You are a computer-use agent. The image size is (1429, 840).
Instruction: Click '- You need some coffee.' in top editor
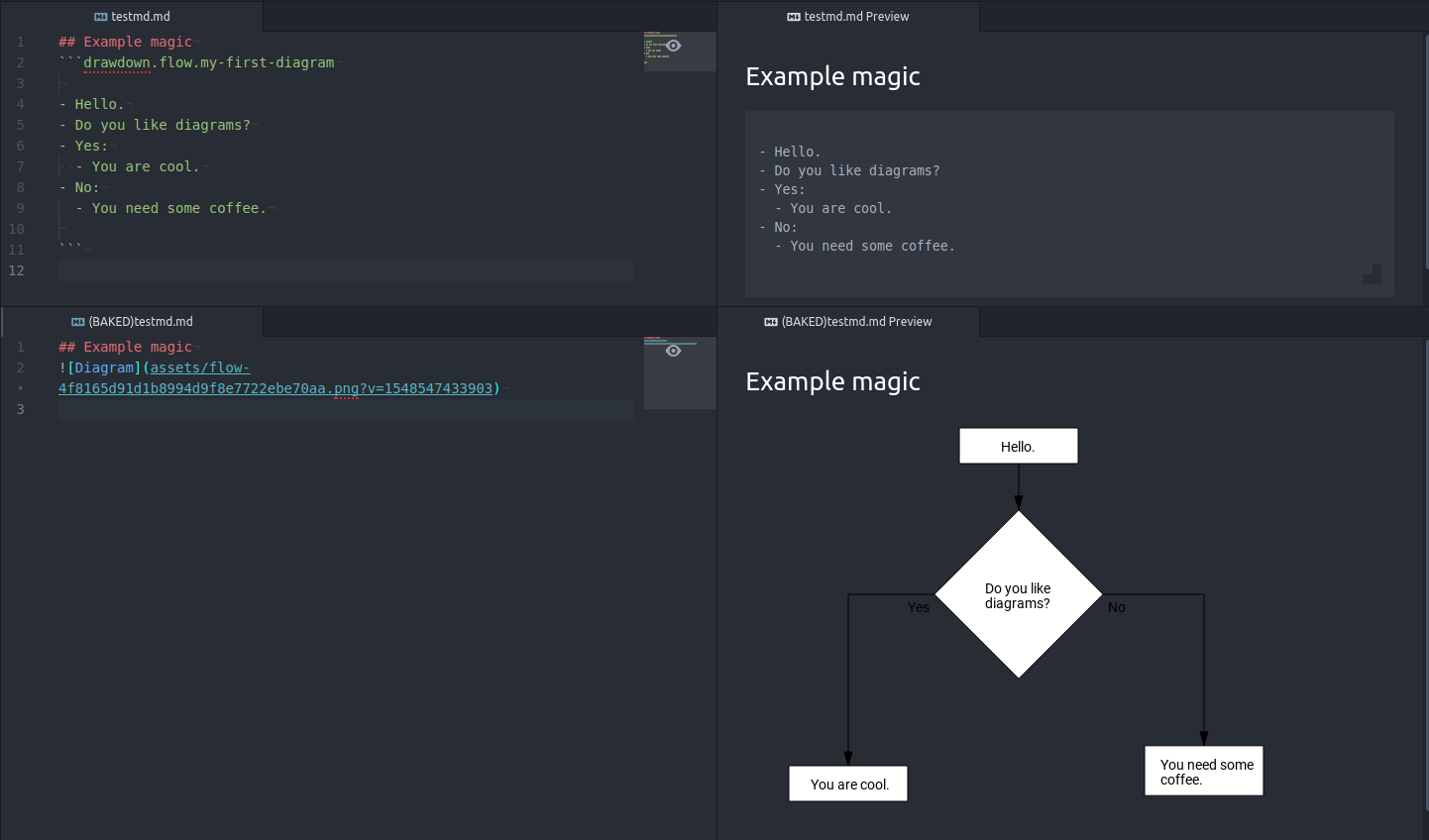click(171, 208)
